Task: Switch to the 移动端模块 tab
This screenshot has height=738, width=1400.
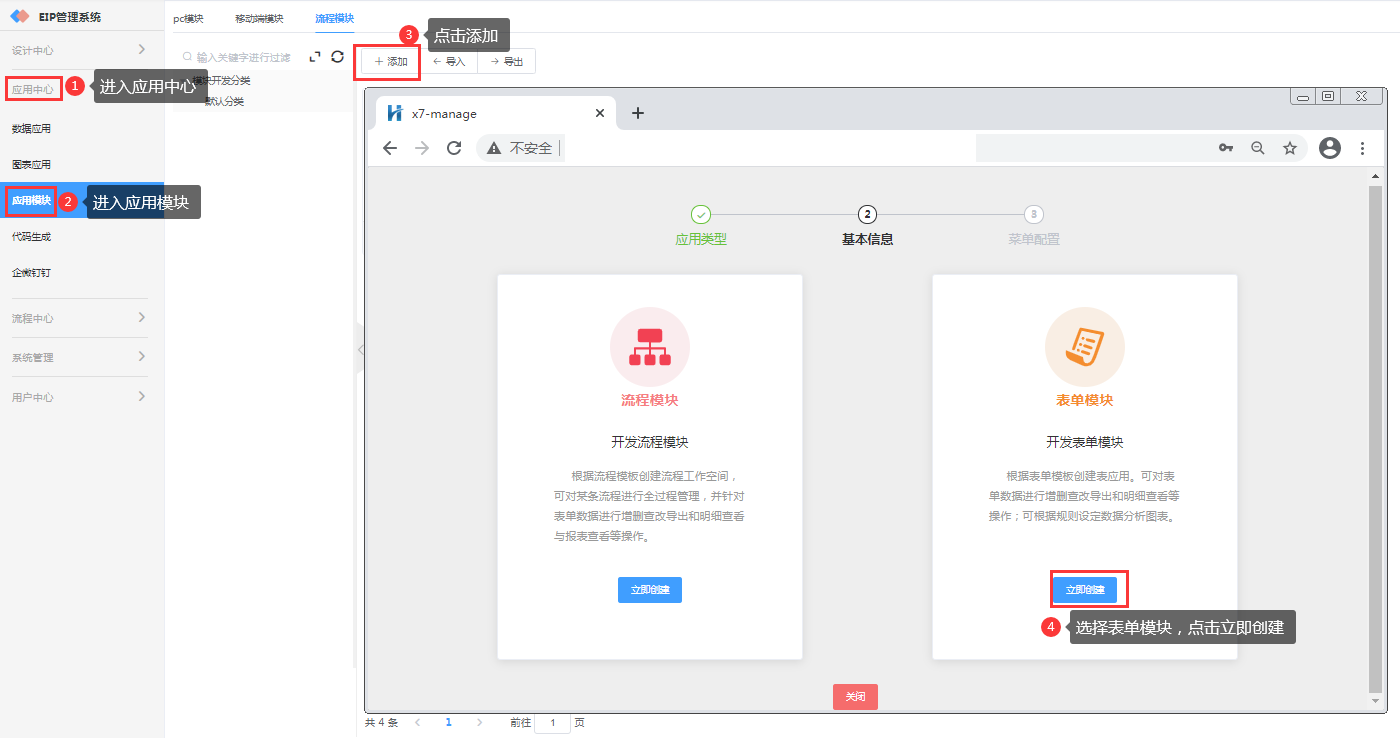Action: pyautogui.click(x=259, y=19)
